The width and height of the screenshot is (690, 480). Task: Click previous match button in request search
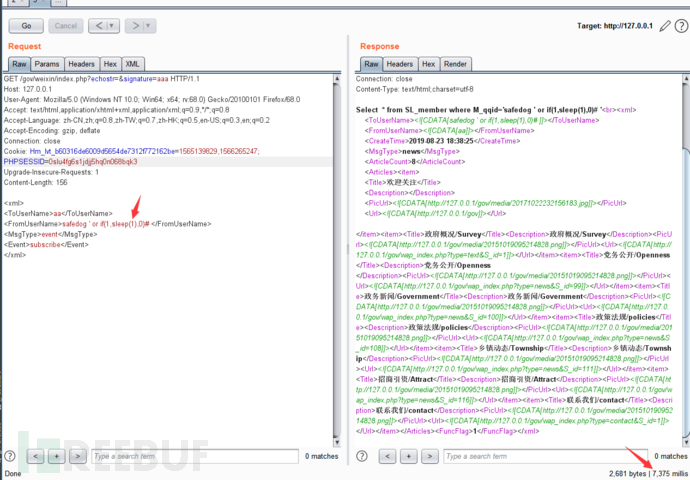[35, 456]
